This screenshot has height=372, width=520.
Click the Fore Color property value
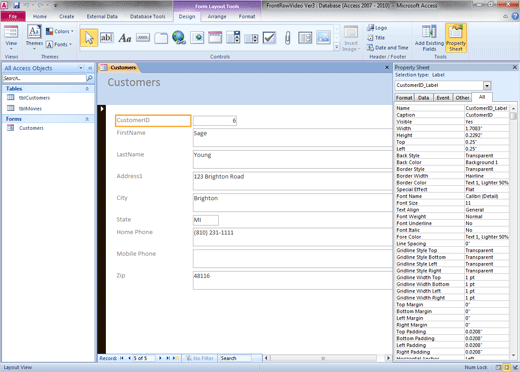coord(487,237)
